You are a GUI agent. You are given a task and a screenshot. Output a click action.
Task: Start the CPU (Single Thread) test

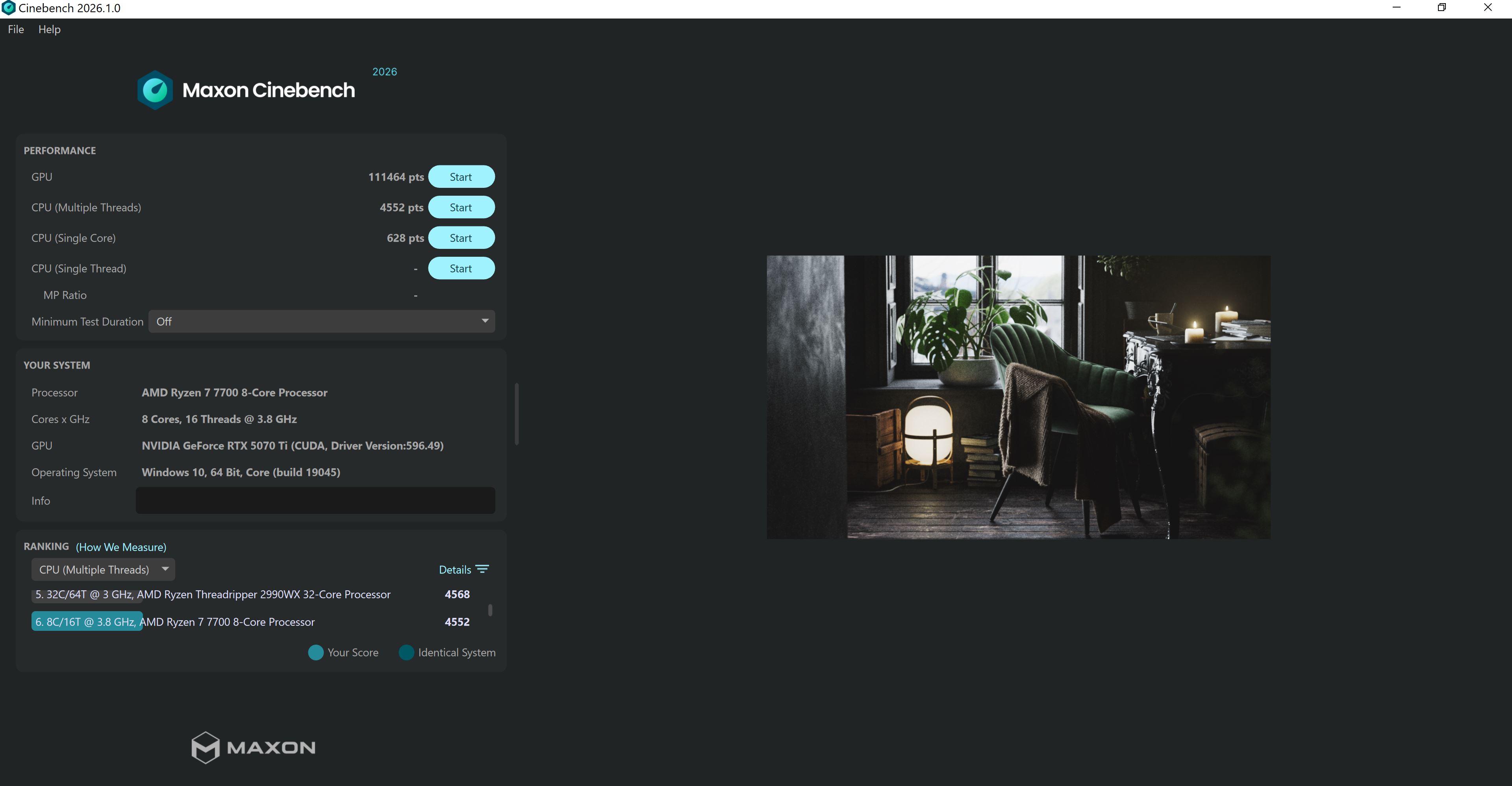click(461, 268)
